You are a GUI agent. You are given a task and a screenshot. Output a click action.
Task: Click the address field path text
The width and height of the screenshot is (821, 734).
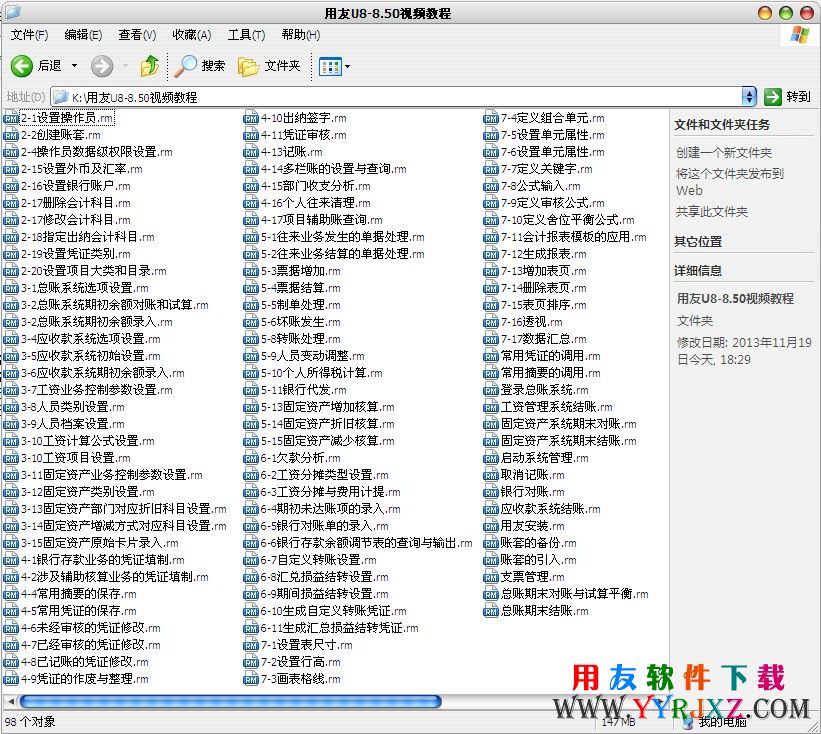135,97
